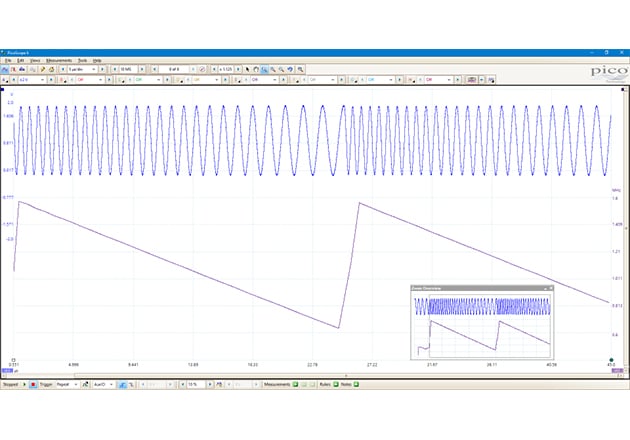Click the add Measurements green button
Viewport: 630px width, 440px height.
point(295,385)
